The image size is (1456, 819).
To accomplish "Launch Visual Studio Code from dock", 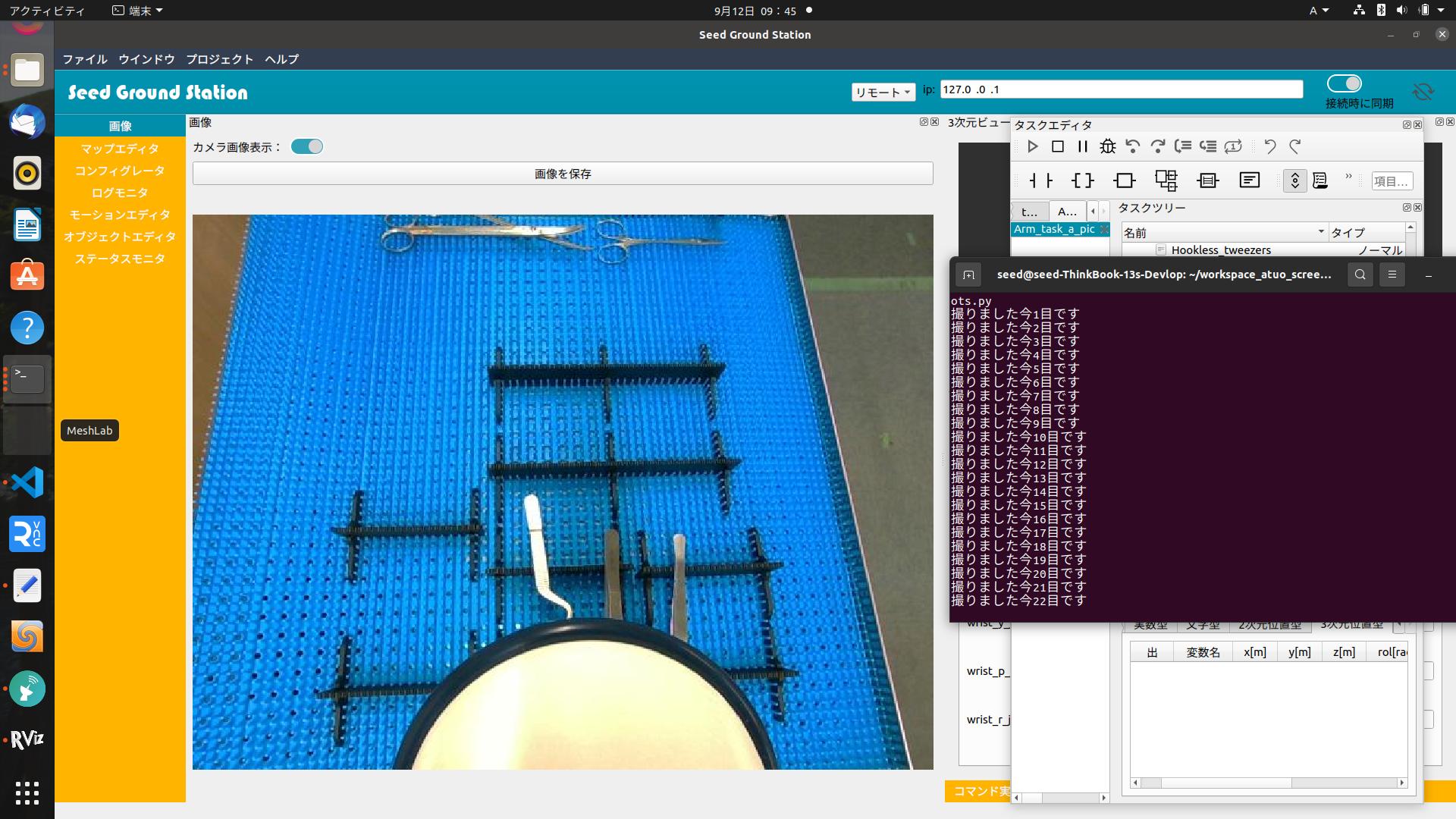I will tap(27, 482).
